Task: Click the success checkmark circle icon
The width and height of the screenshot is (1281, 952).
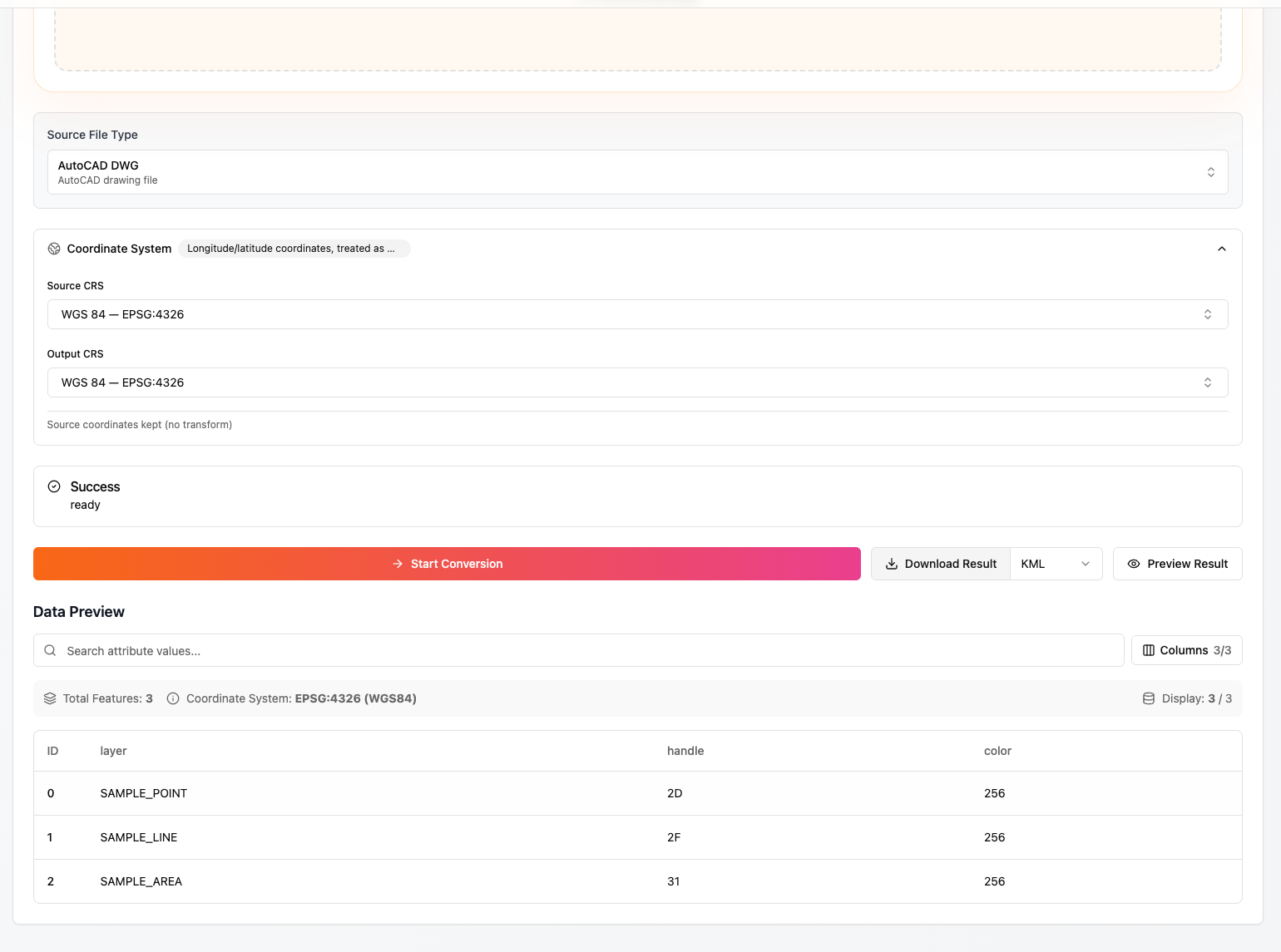Action: click(54, 486)
